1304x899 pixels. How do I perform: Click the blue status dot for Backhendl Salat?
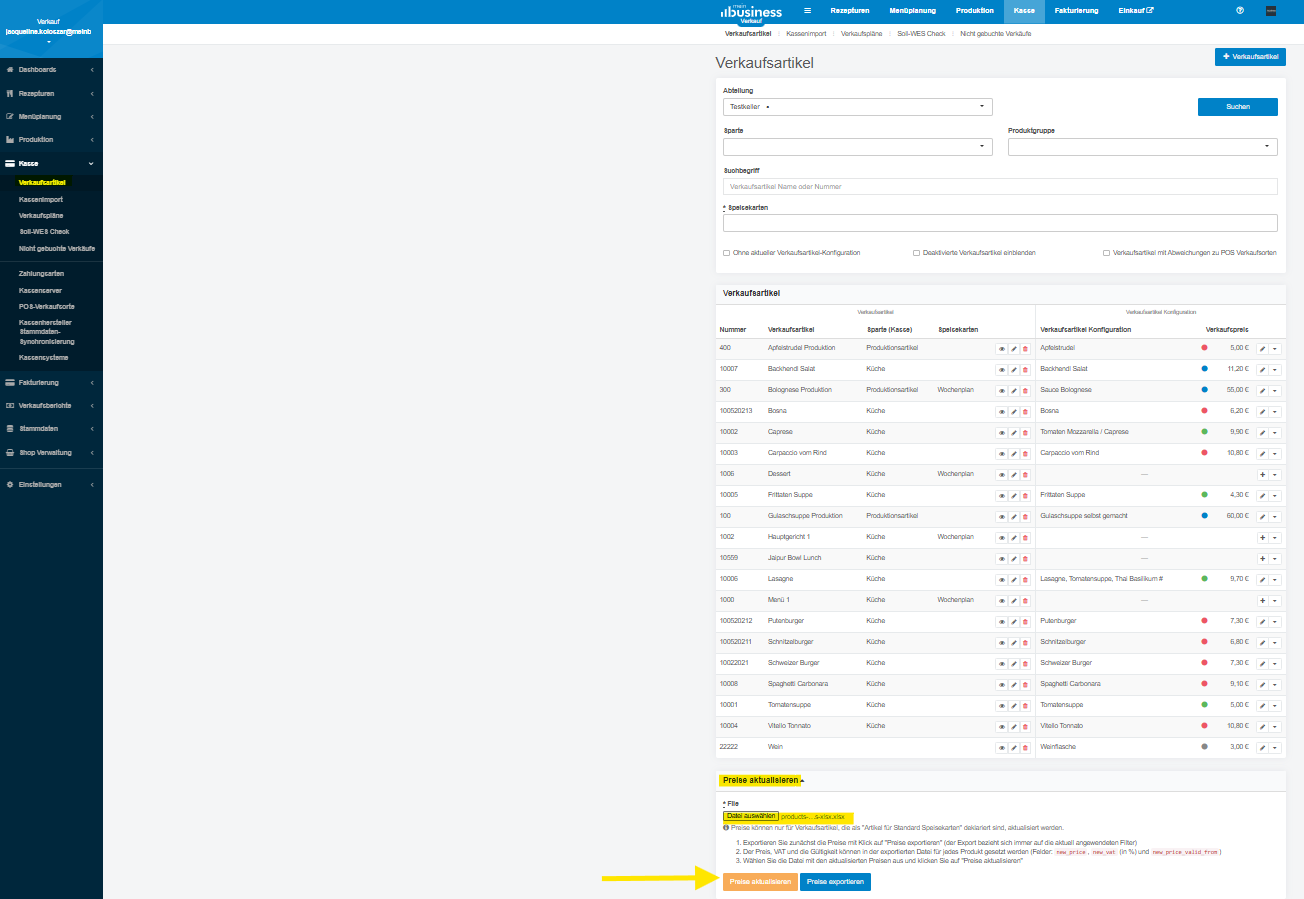click(1205, 369)
